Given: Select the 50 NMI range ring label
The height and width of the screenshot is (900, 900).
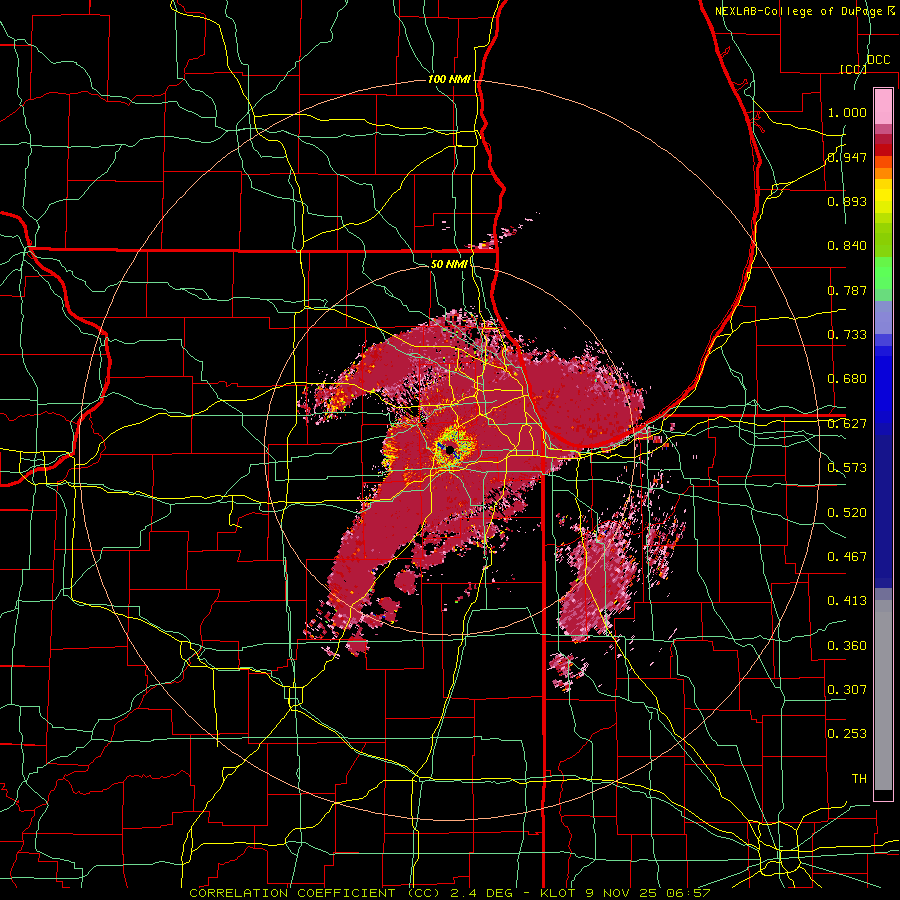Looking at the screenshot, I should (449, 264).
